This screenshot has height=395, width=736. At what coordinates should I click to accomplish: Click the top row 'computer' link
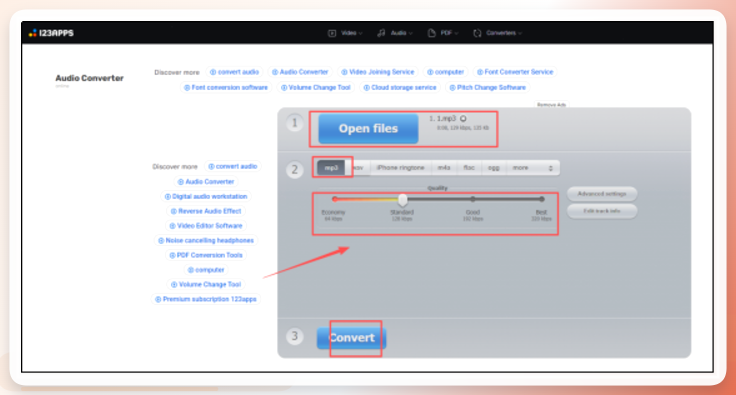(x=445, y=72)
